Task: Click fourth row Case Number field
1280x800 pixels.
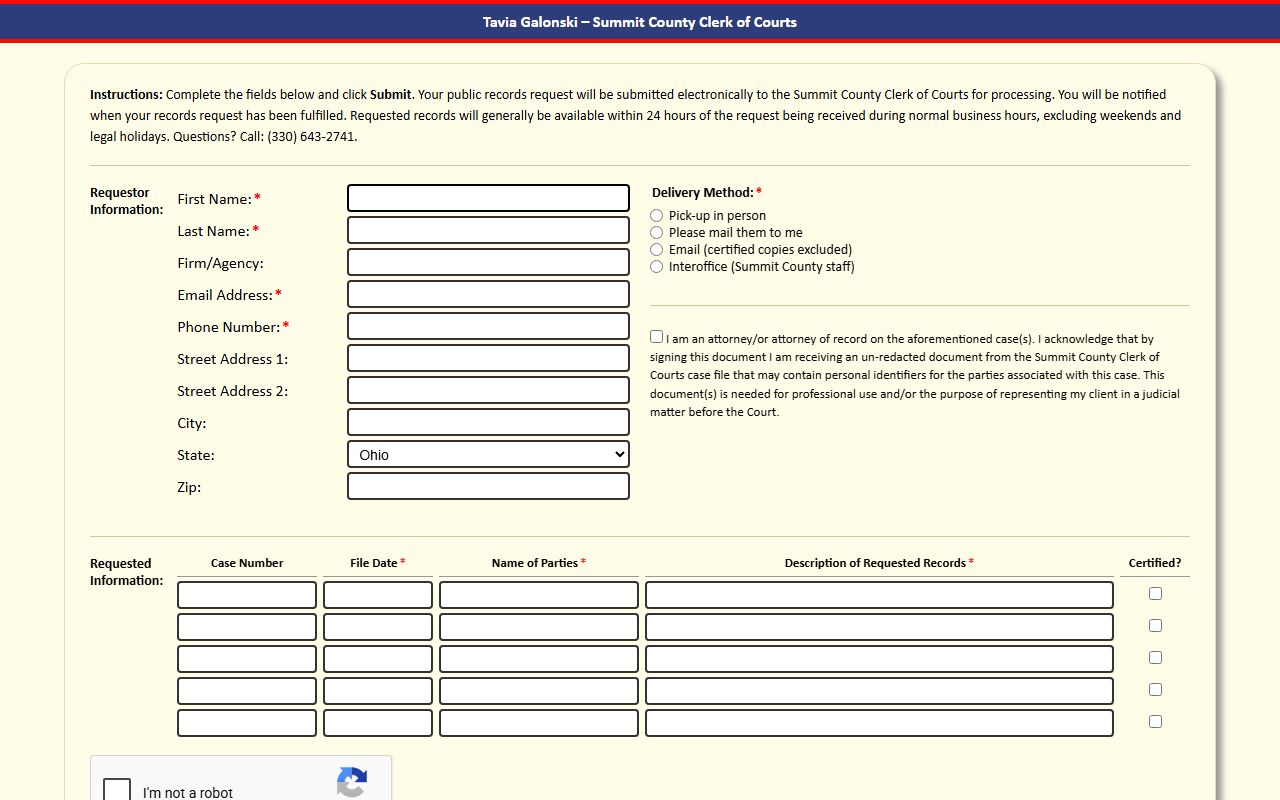Action: (x=247, y=691)
